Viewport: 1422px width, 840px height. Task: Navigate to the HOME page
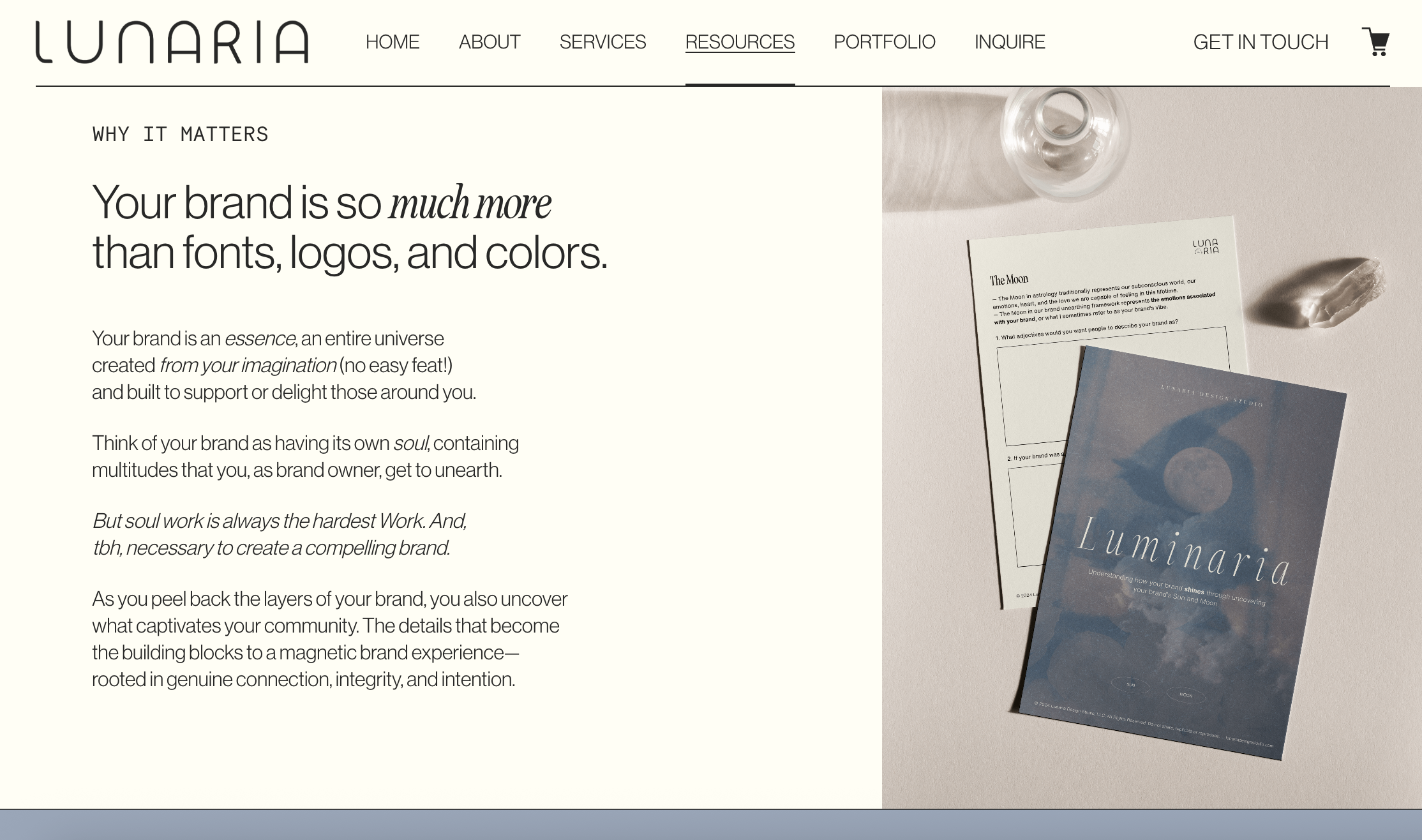point(393,42)
